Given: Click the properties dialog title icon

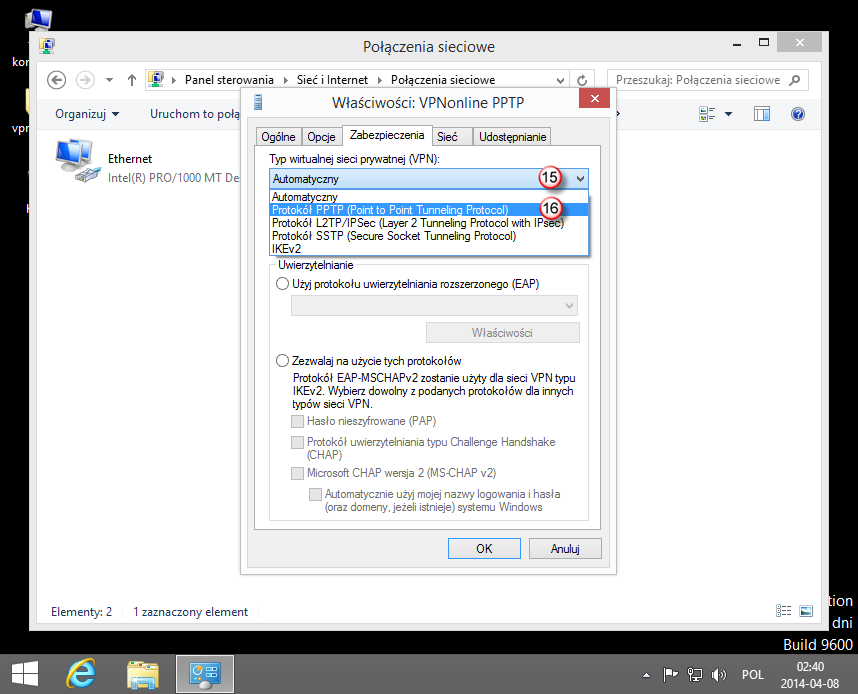Looking at the screenshot, I should point(258,102).
